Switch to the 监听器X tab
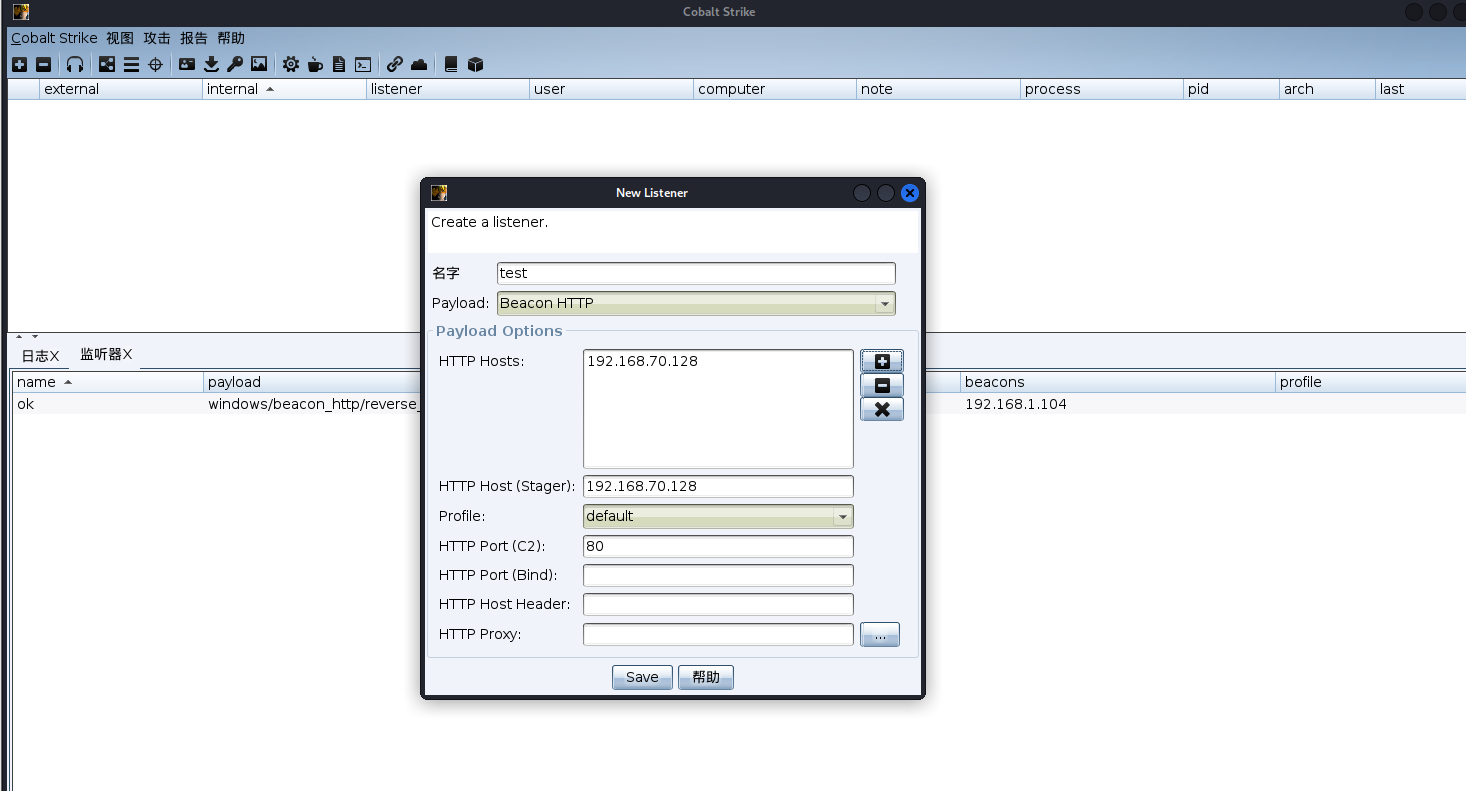This screenshot has height=791, width=1466. click(106, 355)
